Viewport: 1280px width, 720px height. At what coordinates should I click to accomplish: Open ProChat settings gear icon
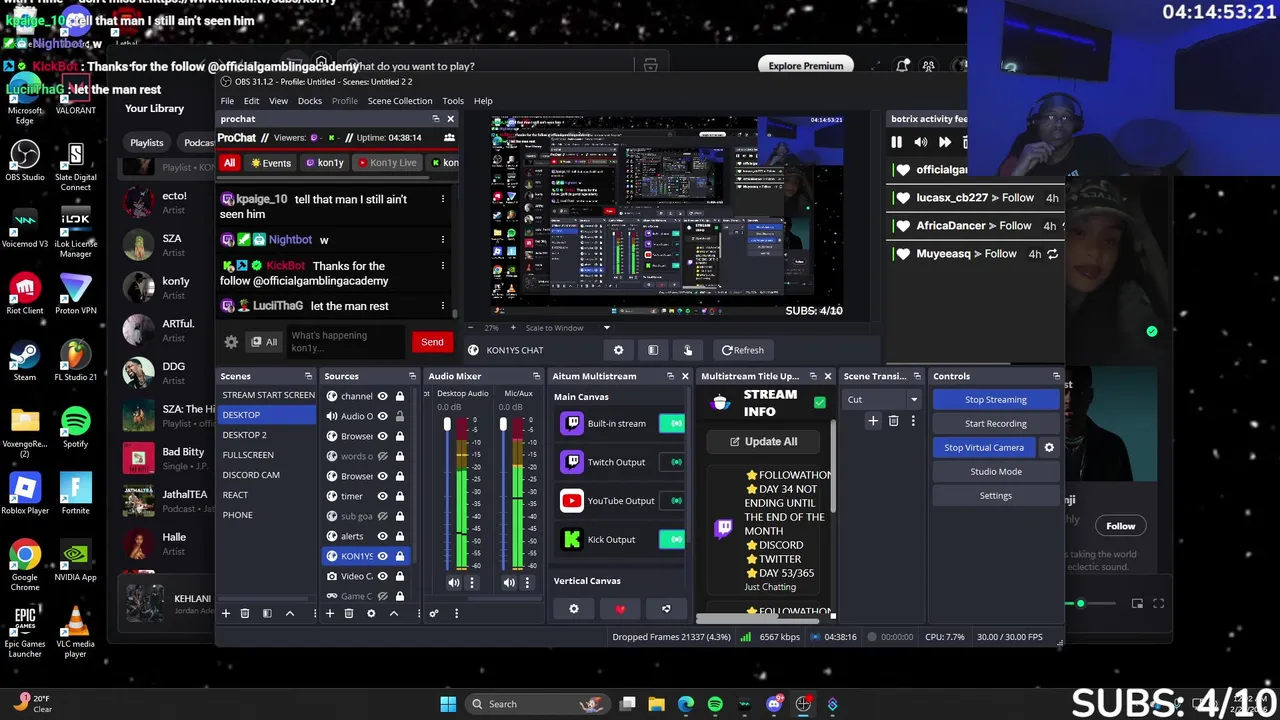click(x=231, y=342)
